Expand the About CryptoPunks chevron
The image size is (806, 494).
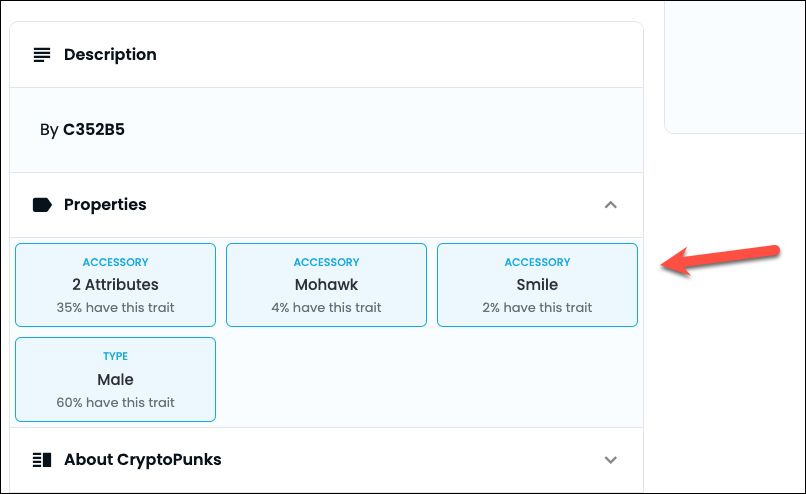click(x=611, y=460)
